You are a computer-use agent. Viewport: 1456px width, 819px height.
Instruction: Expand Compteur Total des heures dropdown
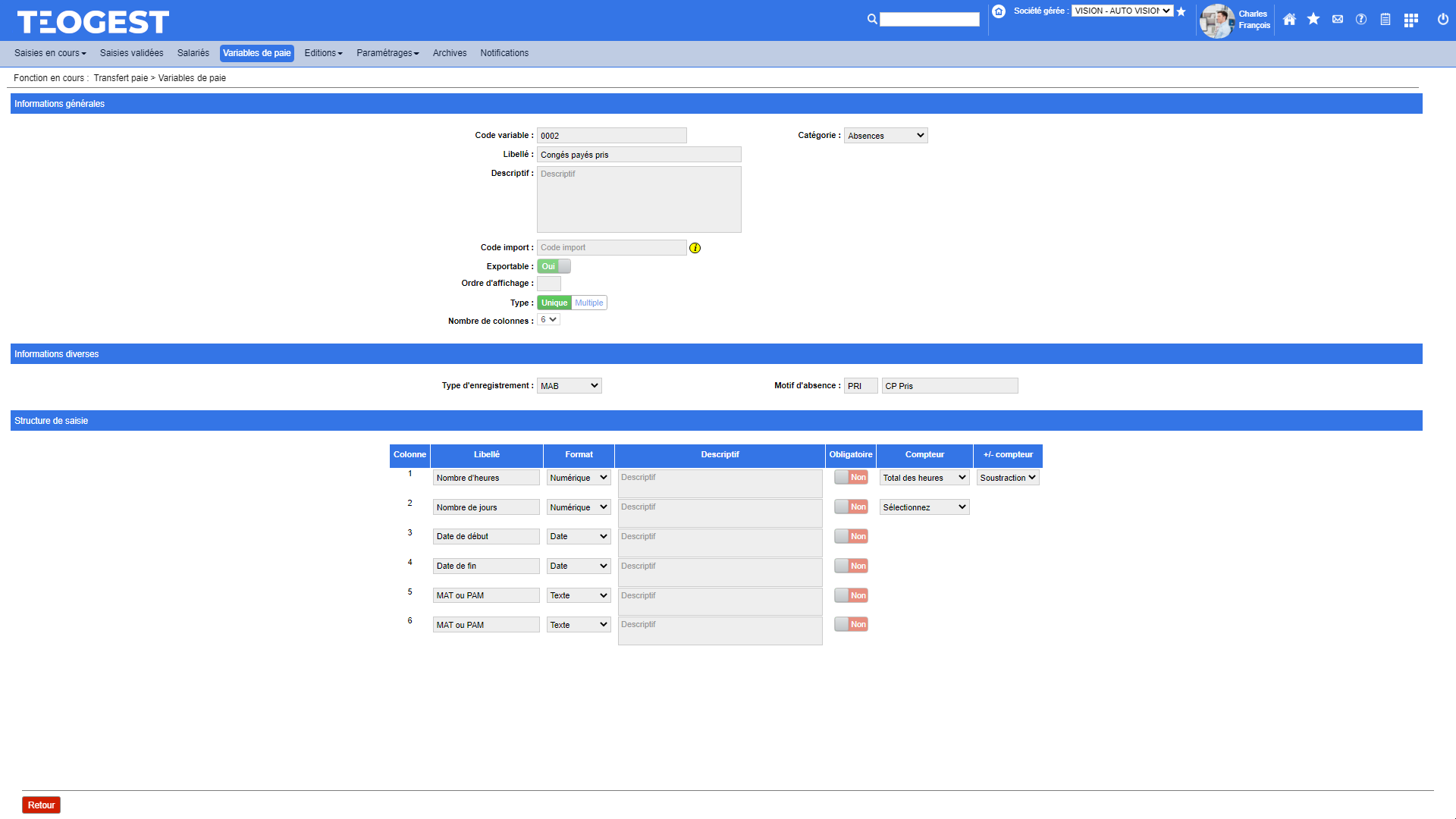tap(924, 478)
